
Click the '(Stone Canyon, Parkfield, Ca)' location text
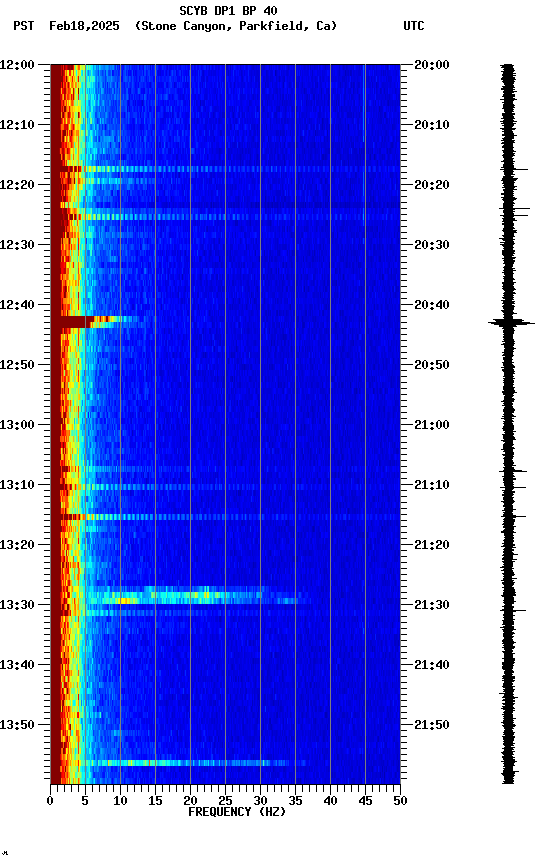tap(236, 26)
